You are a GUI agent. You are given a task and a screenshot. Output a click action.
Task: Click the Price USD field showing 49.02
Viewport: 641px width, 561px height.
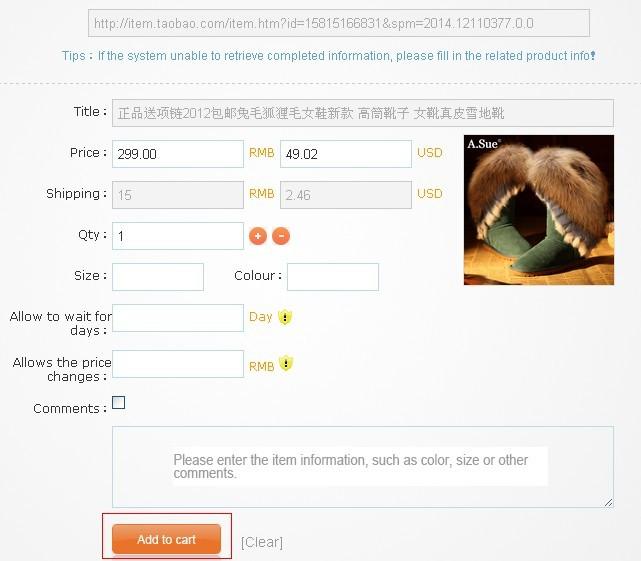click(346, 154)
